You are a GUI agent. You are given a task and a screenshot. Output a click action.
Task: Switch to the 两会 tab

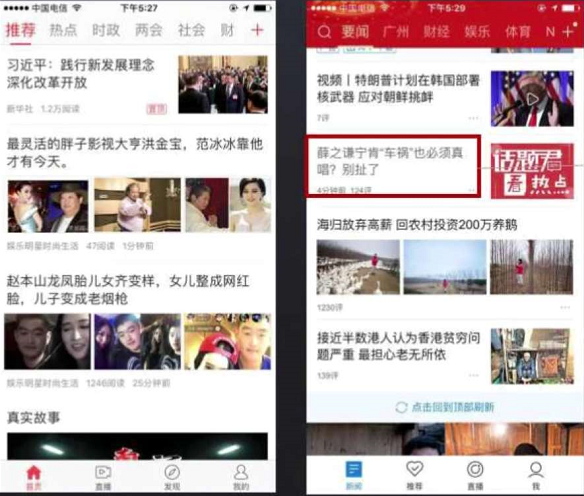[149, 30]
